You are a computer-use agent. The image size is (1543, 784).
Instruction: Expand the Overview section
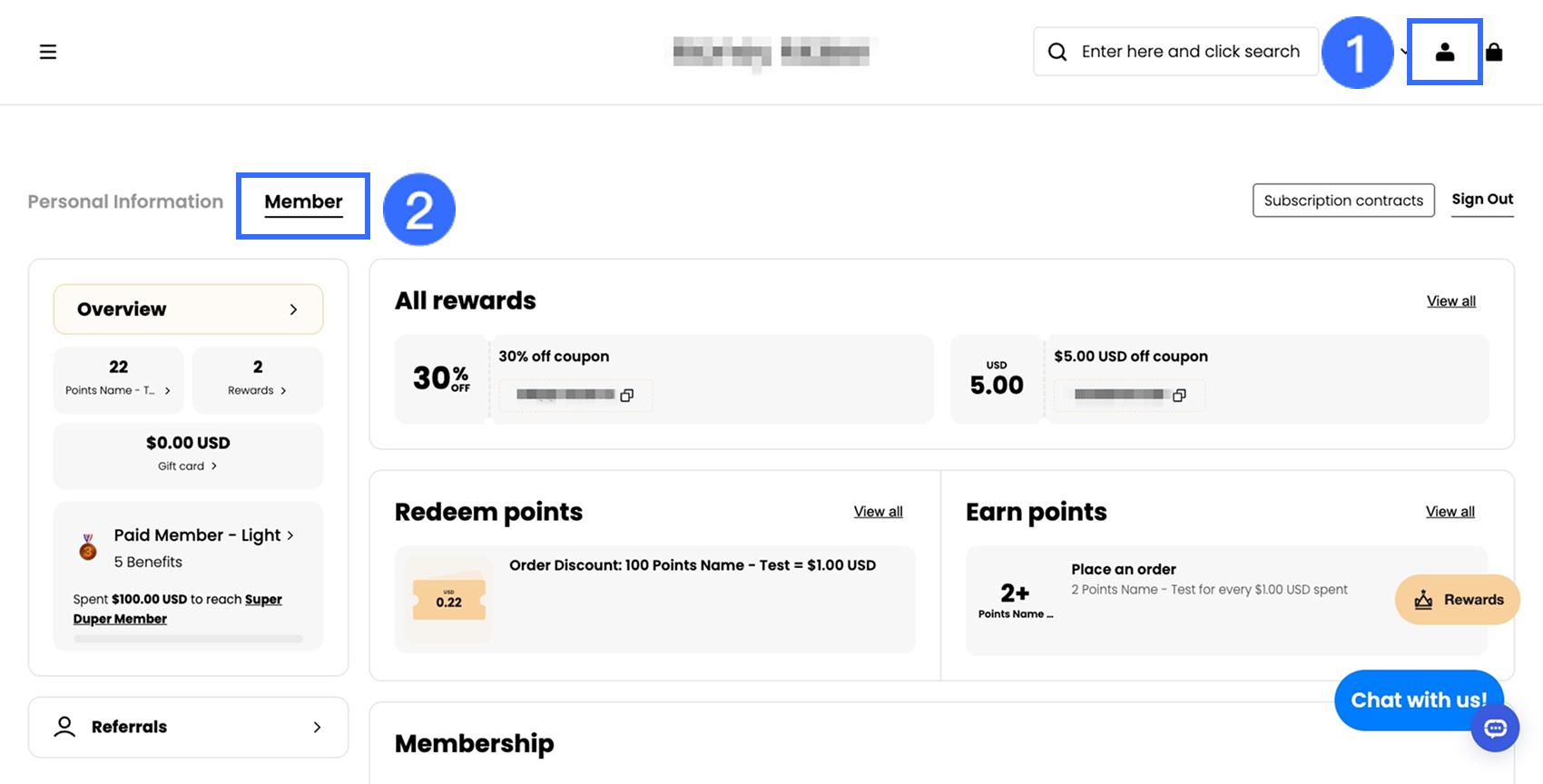pyautogui.click(x=189, y=309)
